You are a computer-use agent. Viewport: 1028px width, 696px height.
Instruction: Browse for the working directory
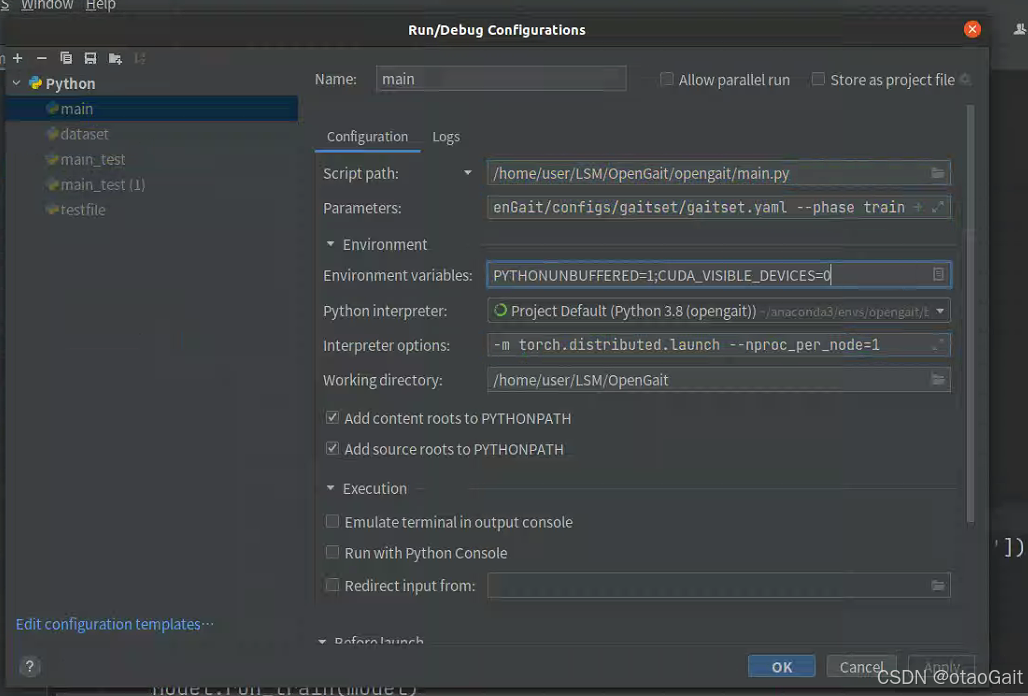click(x=937, y=379)
